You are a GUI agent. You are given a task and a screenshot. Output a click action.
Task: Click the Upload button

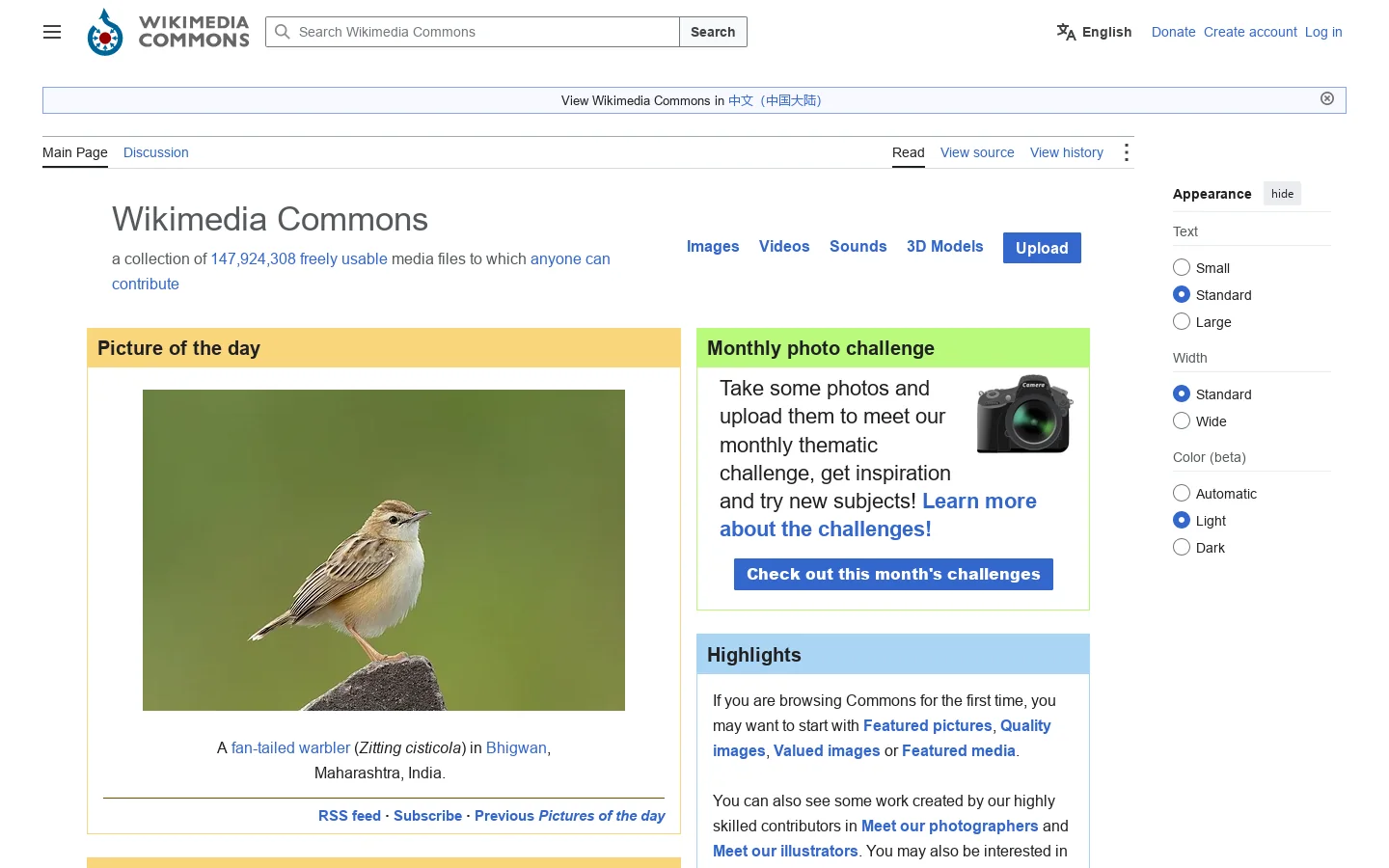1042,248
